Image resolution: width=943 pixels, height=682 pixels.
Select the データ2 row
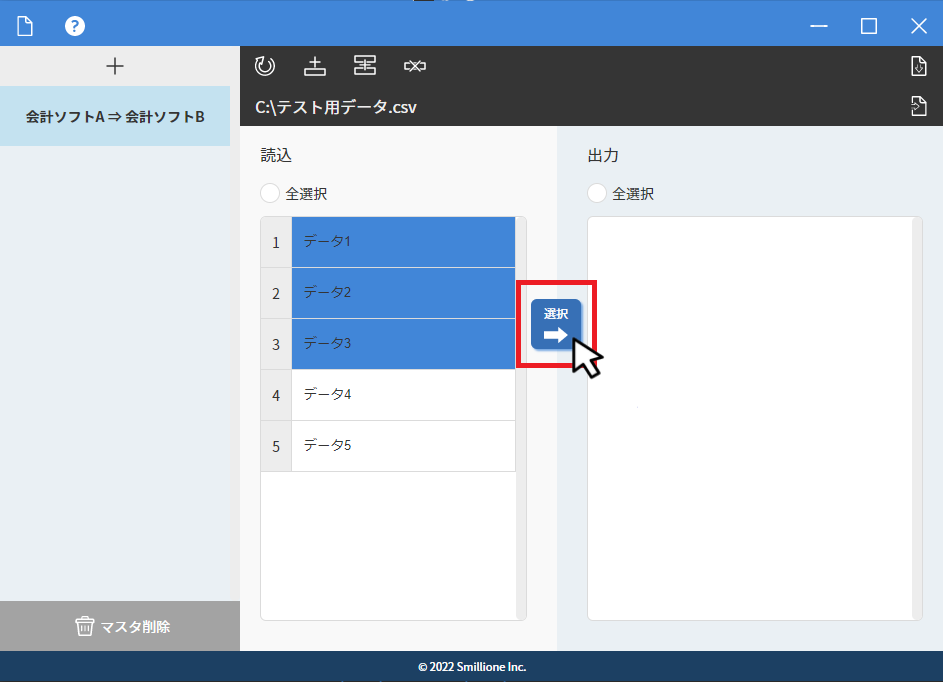(403, 293)
